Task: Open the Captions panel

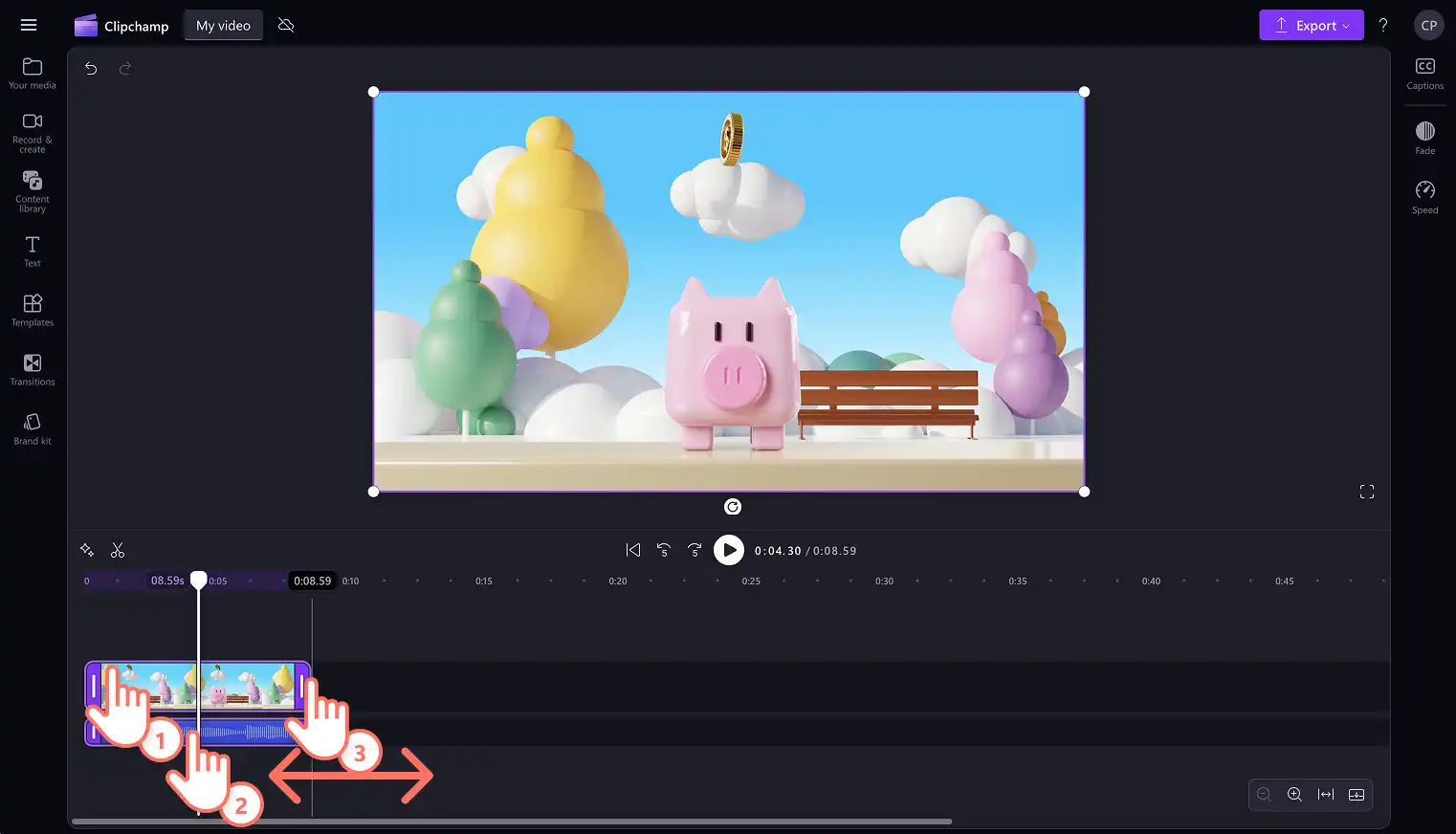Action: click(x=1424, y=74)
